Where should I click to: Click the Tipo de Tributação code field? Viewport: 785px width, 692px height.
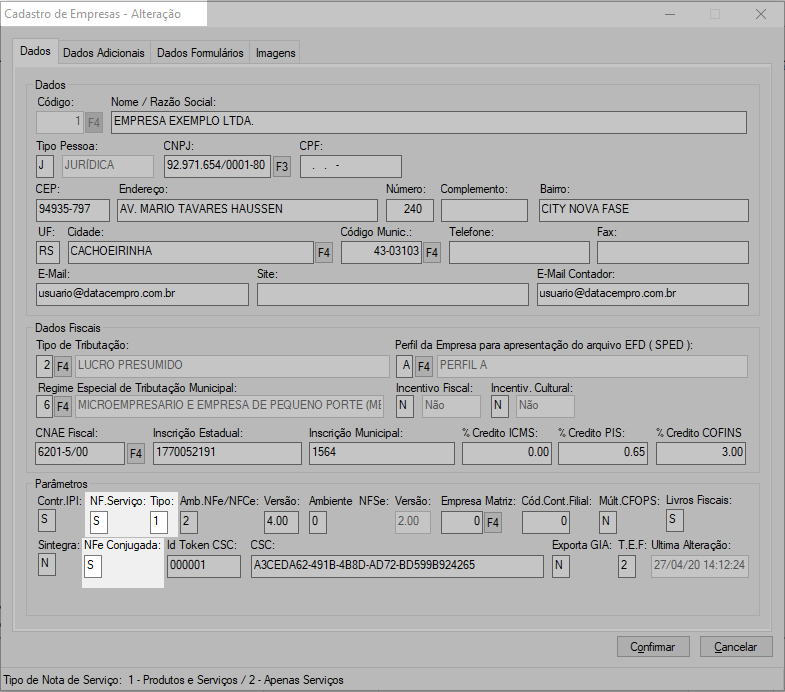45,366
